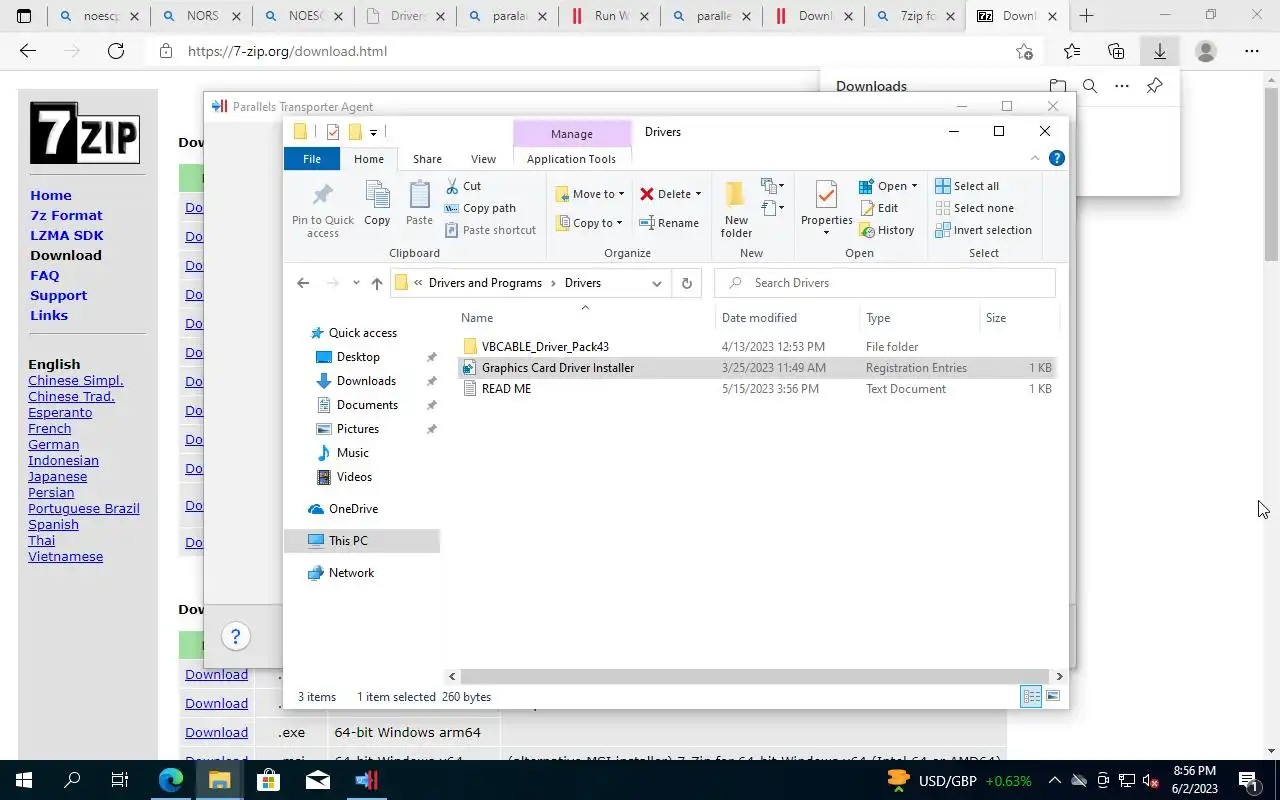Select OneDrive in navigation pane
The height and width of the screenshot is (800, 1280).
[353, 509]
